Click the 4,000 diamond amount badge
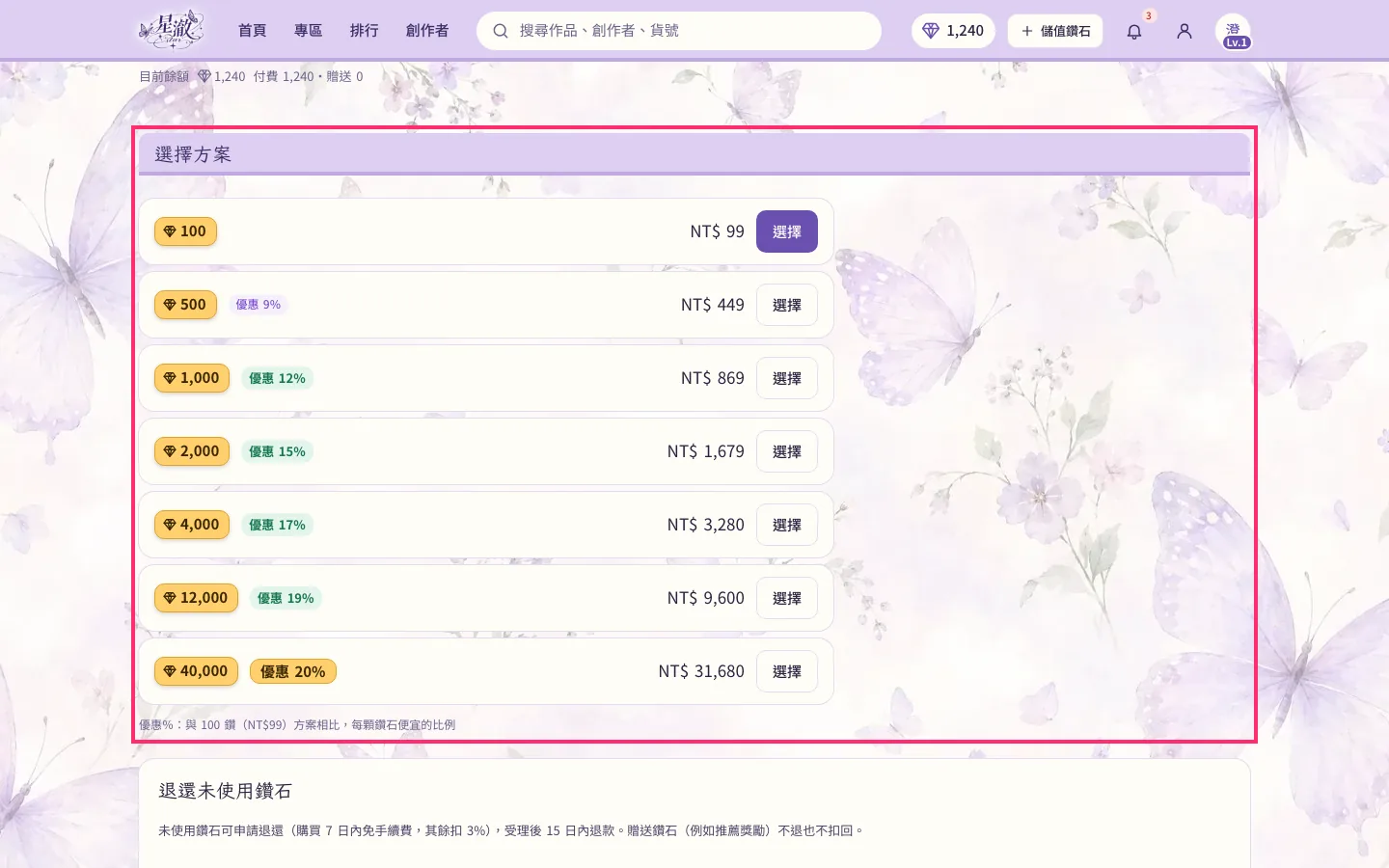Image resolution: width=1389 pixels, height=868 pixels. tap(192, 525)
